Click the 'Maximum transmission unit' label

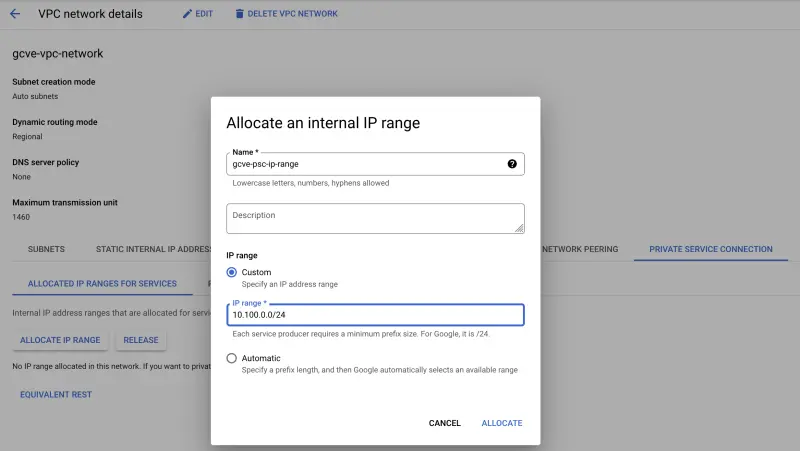click(65, 203)
